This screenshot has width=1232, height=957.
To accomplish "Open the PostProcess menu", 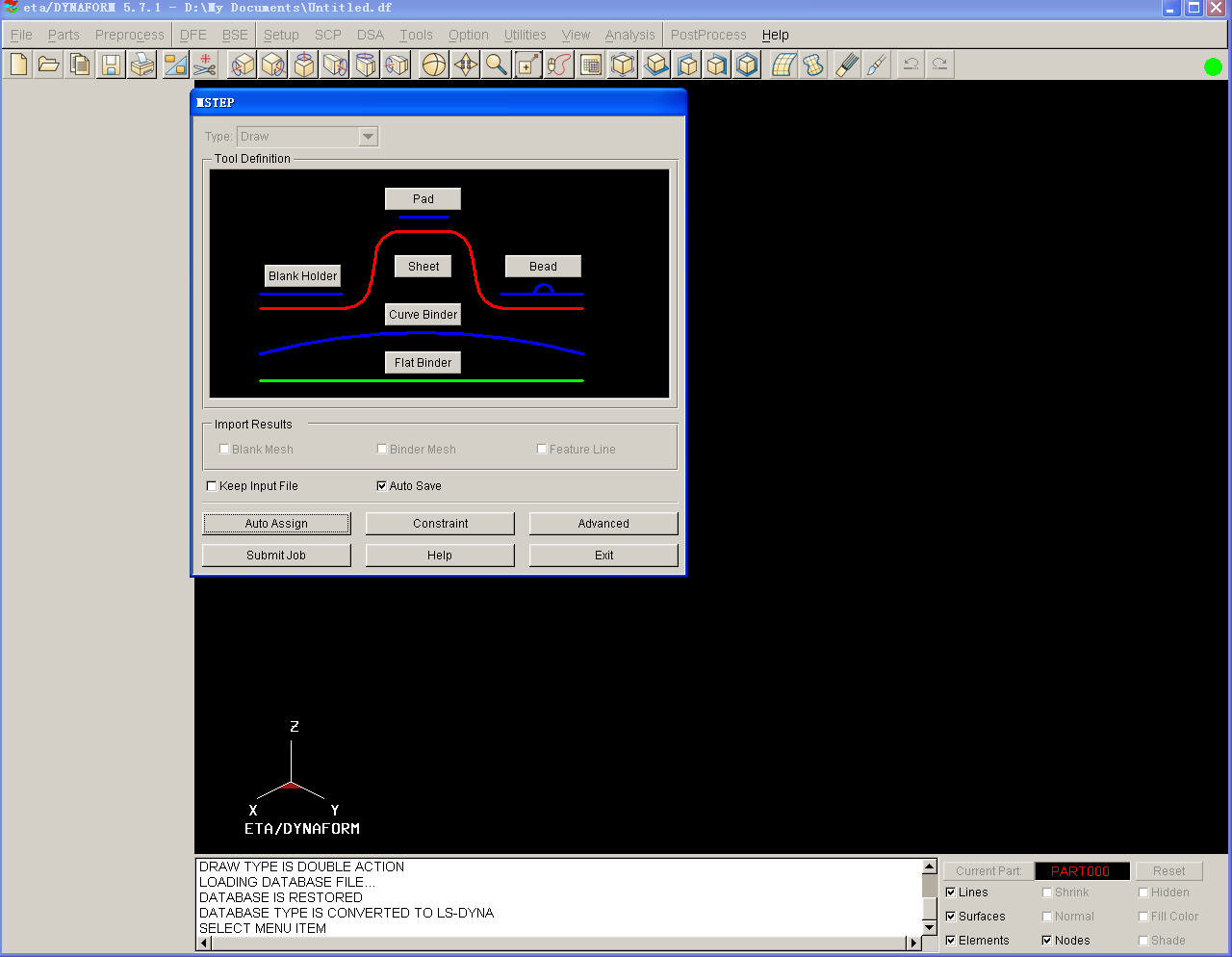I will 708,35.
